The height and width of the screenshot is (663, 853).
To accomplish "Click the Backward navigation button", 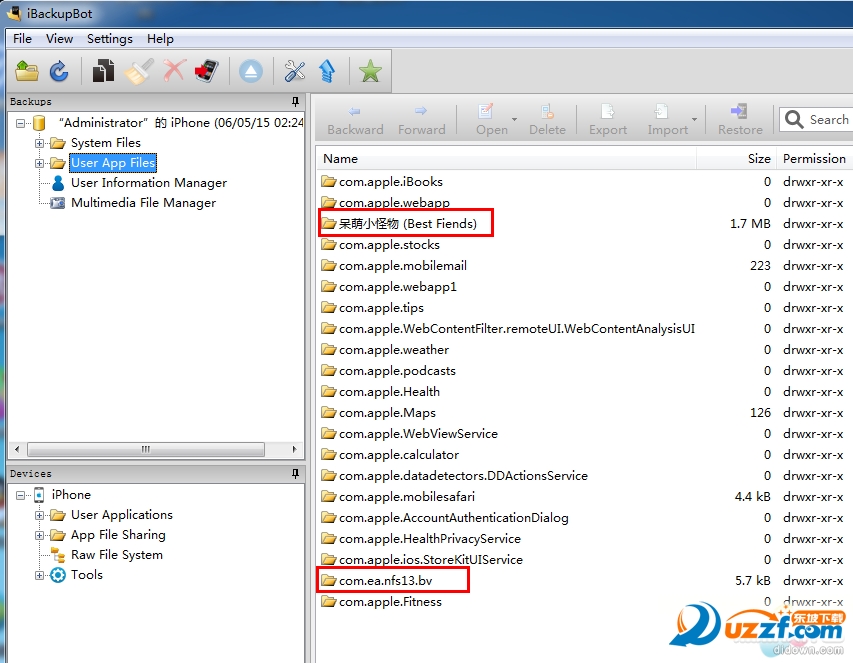I will point(355,120).
